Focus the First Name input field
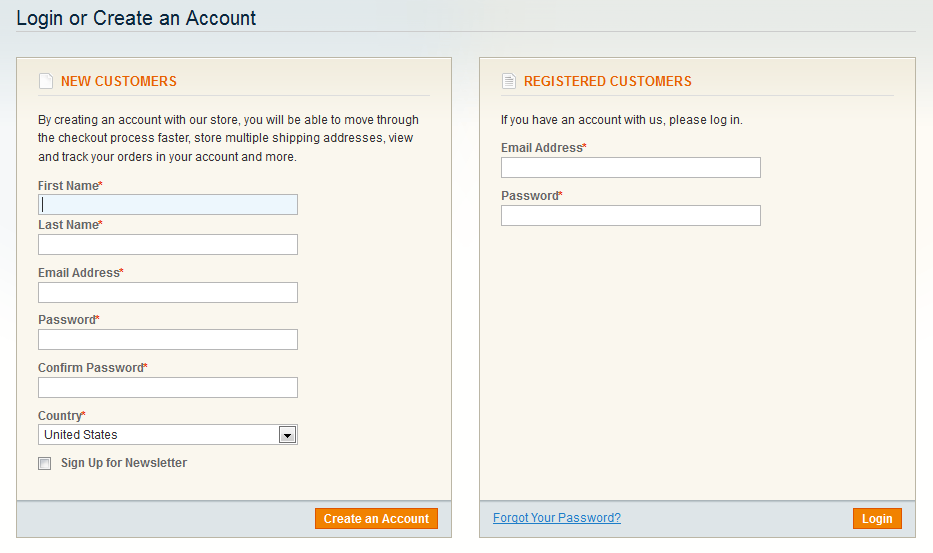Screen dimensions: 933x553 pyautogui.click(x=168, y=204)
